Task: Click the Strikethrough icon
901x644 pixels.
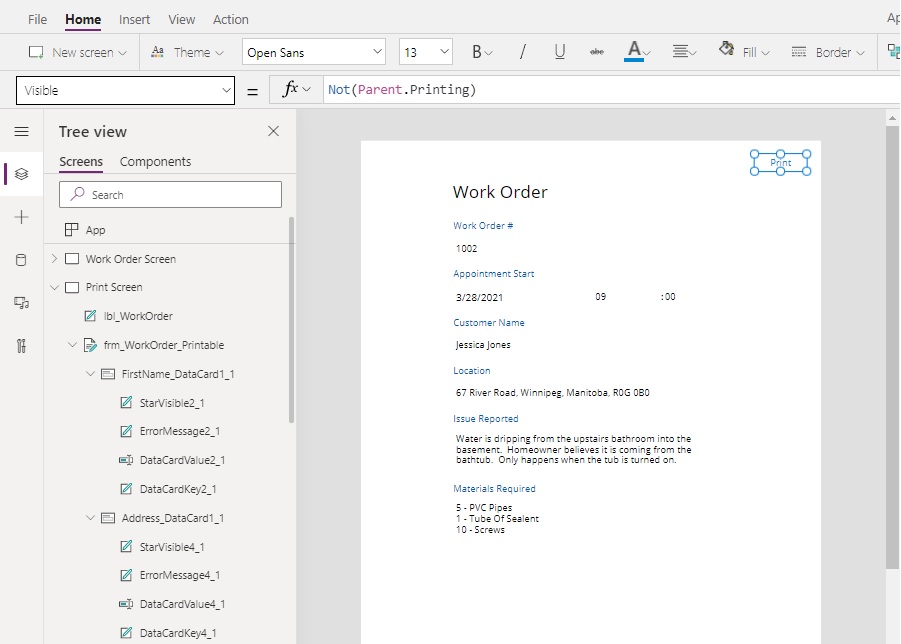Action: pos(597,52)
